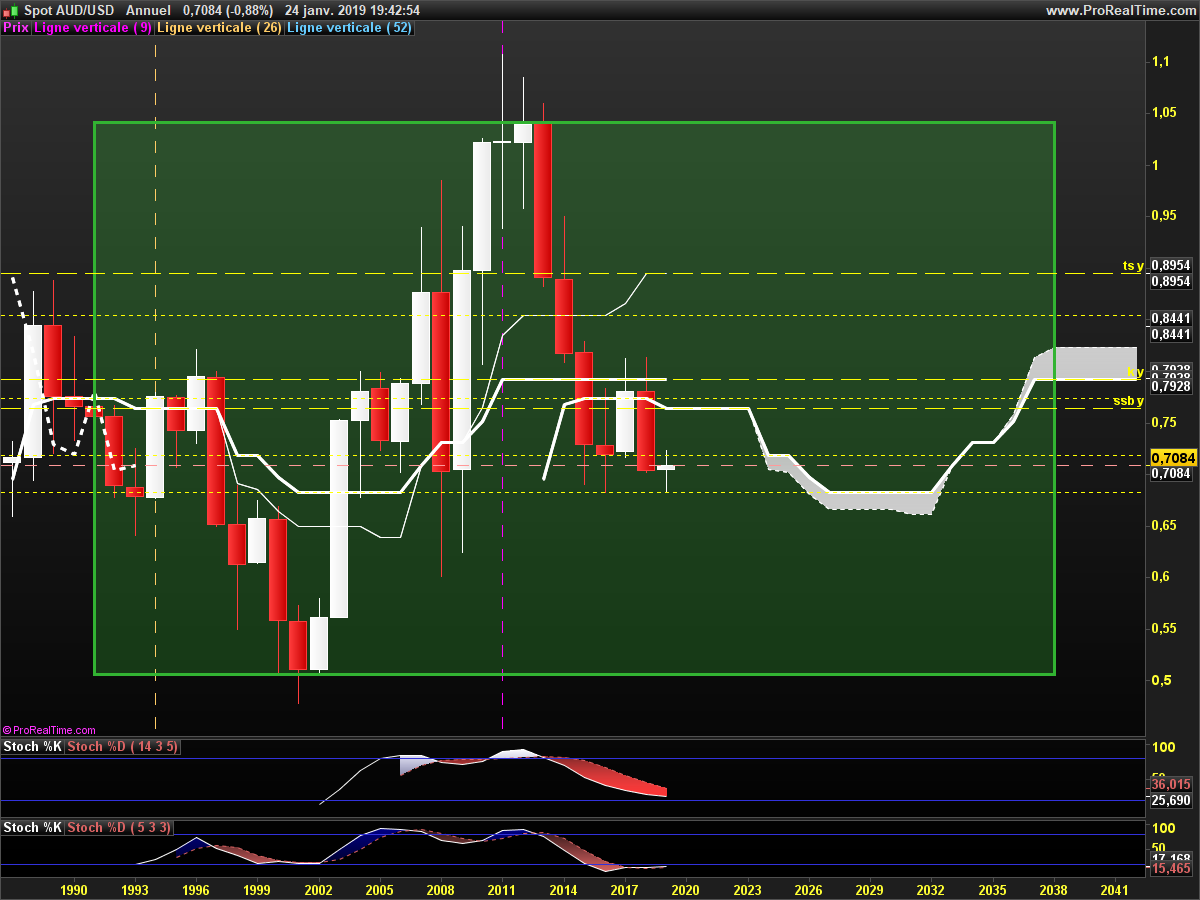
Task: Click the 1999 year on the time axis
Action: tap(257, 890)
